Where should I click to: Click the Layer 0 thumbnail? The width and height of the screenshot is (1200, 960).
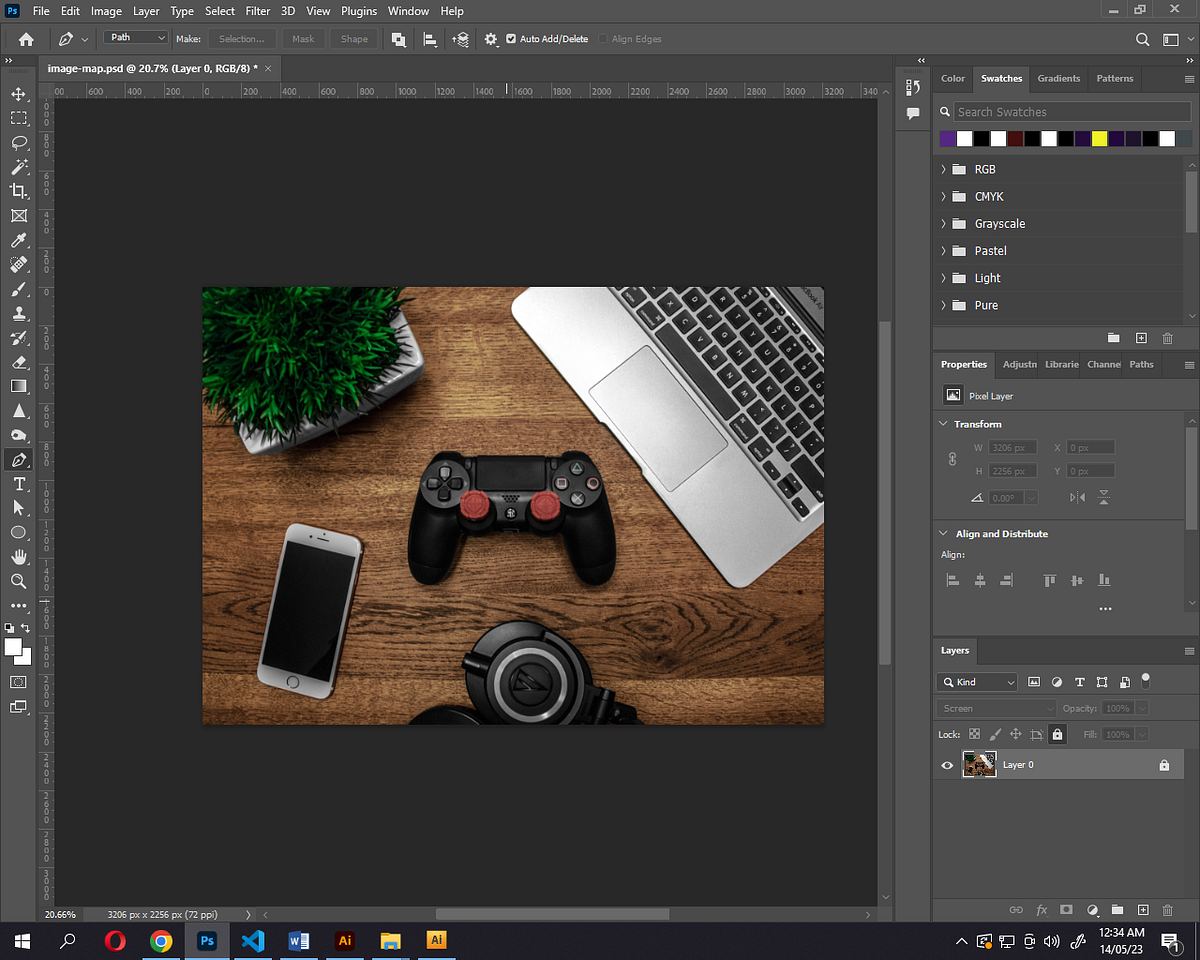(979, 764)
